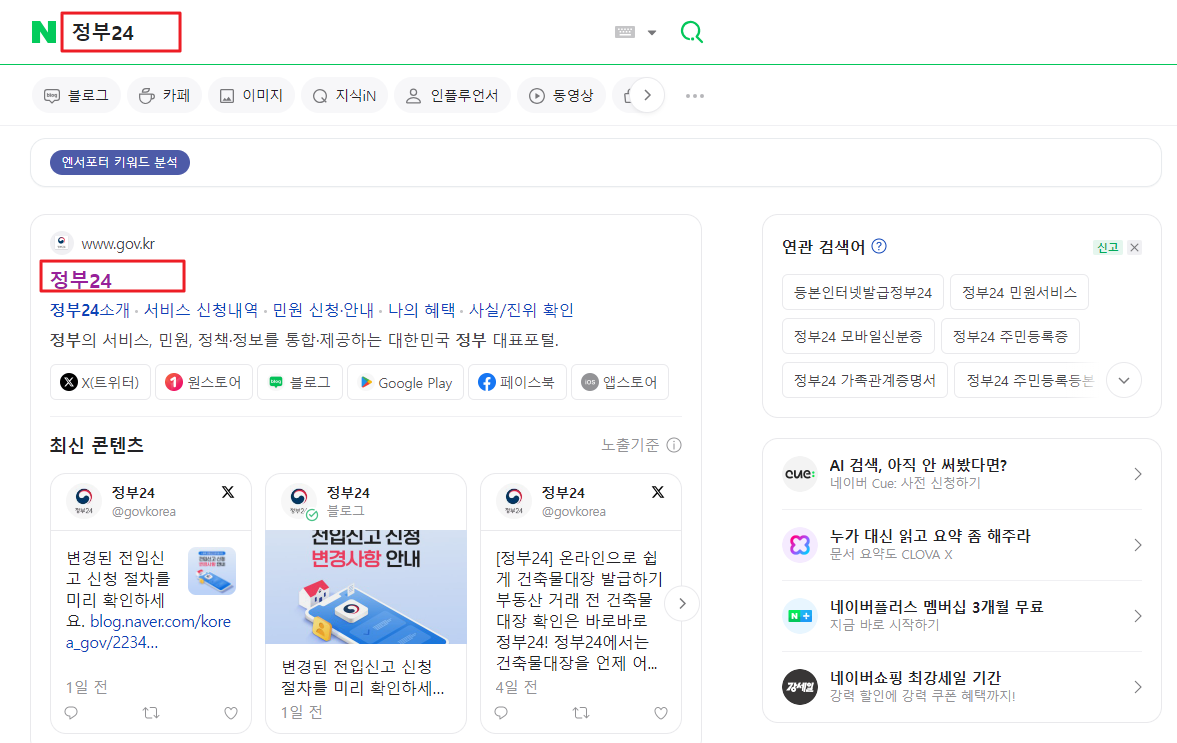Open 네이버플러스 멤버십 3개월 무료 chevron
This screenshot has width=1177, height=743.
[1138, 615]
